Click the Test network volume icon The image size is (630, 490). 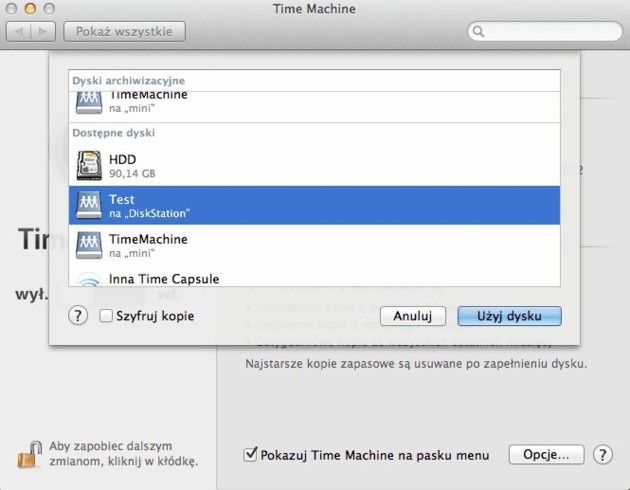[x=89, y=205]
